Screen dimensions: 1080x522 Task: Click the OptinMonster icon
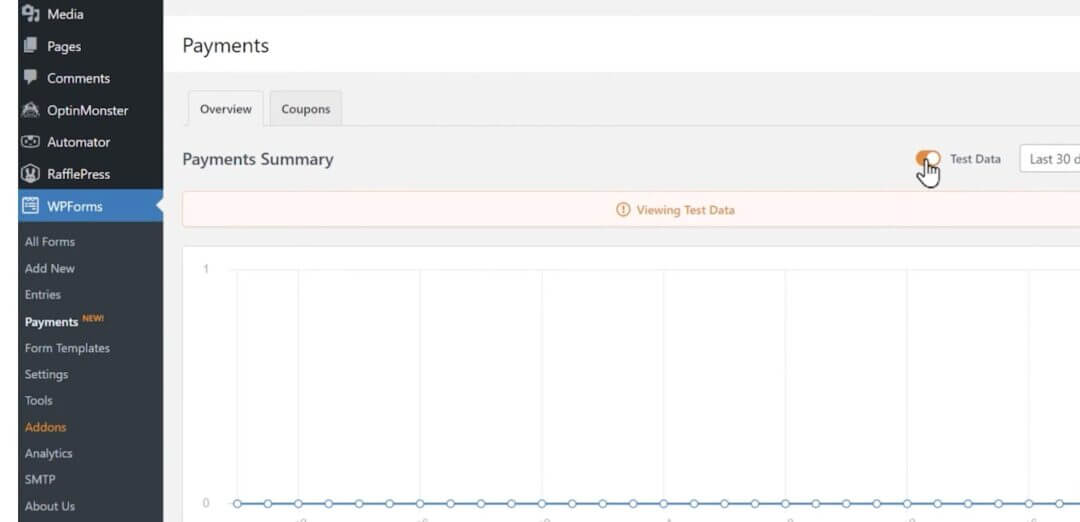30,110
